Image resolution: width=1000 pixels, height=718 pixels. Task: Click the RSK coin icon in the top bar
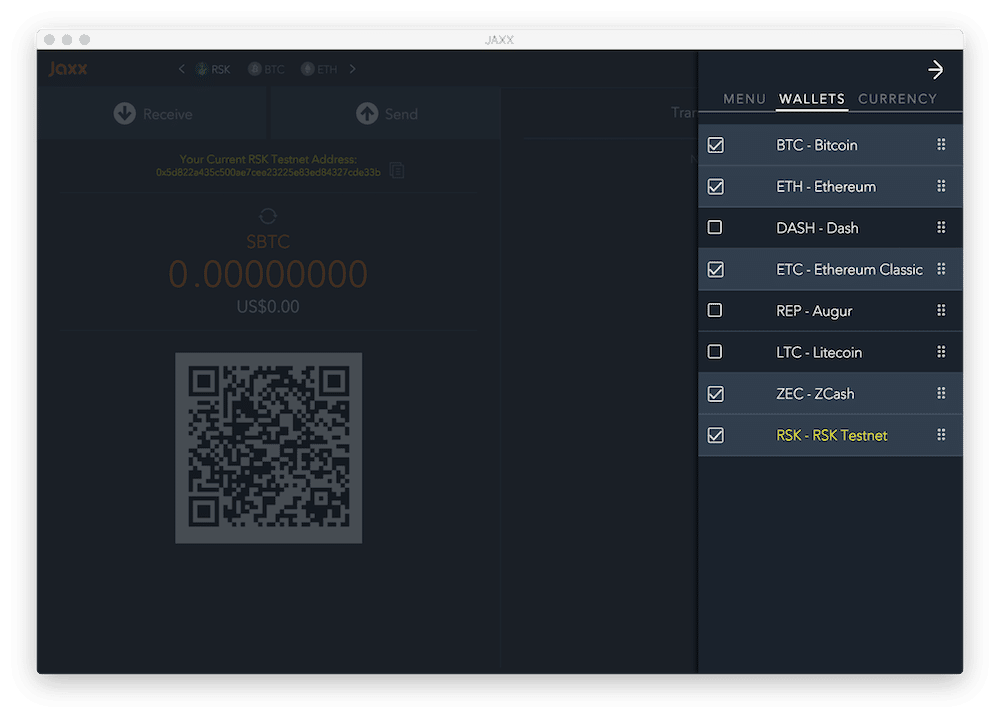coord(202,69)
